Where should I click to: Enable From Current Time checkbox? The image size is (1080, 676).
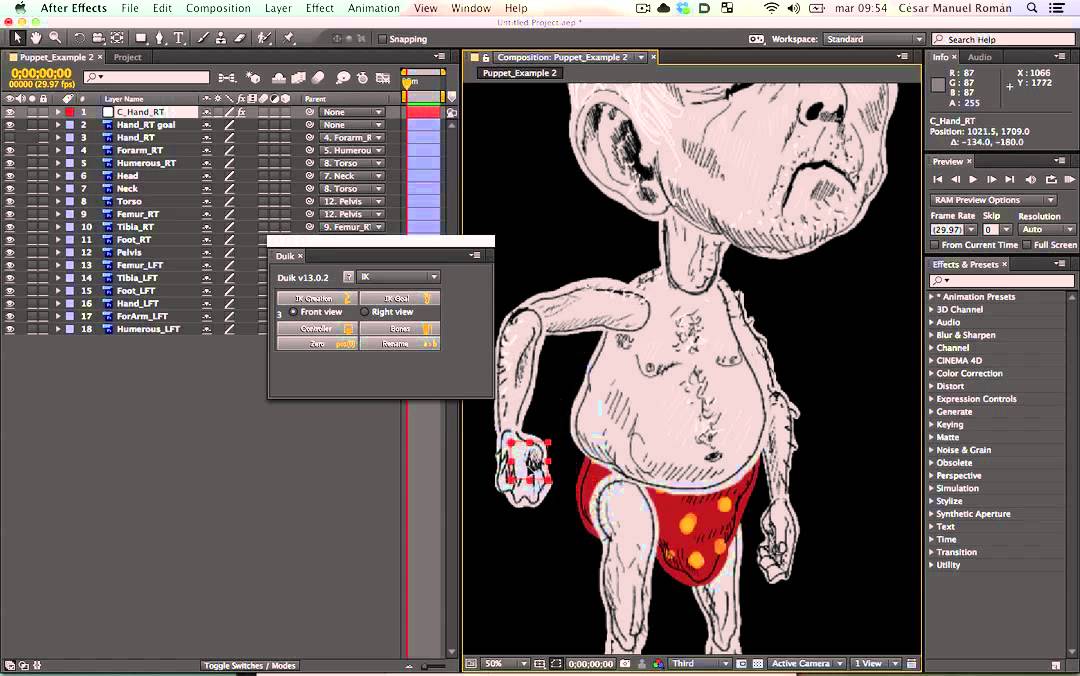(x=935, y=245)
